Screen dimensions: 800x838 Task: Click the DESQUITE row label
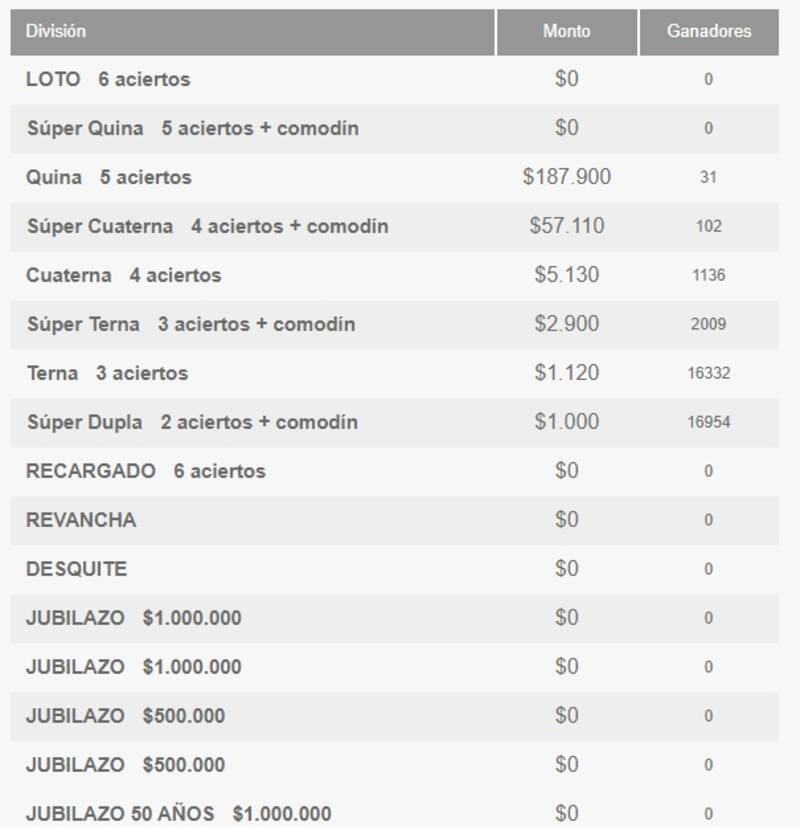[77, 569]
